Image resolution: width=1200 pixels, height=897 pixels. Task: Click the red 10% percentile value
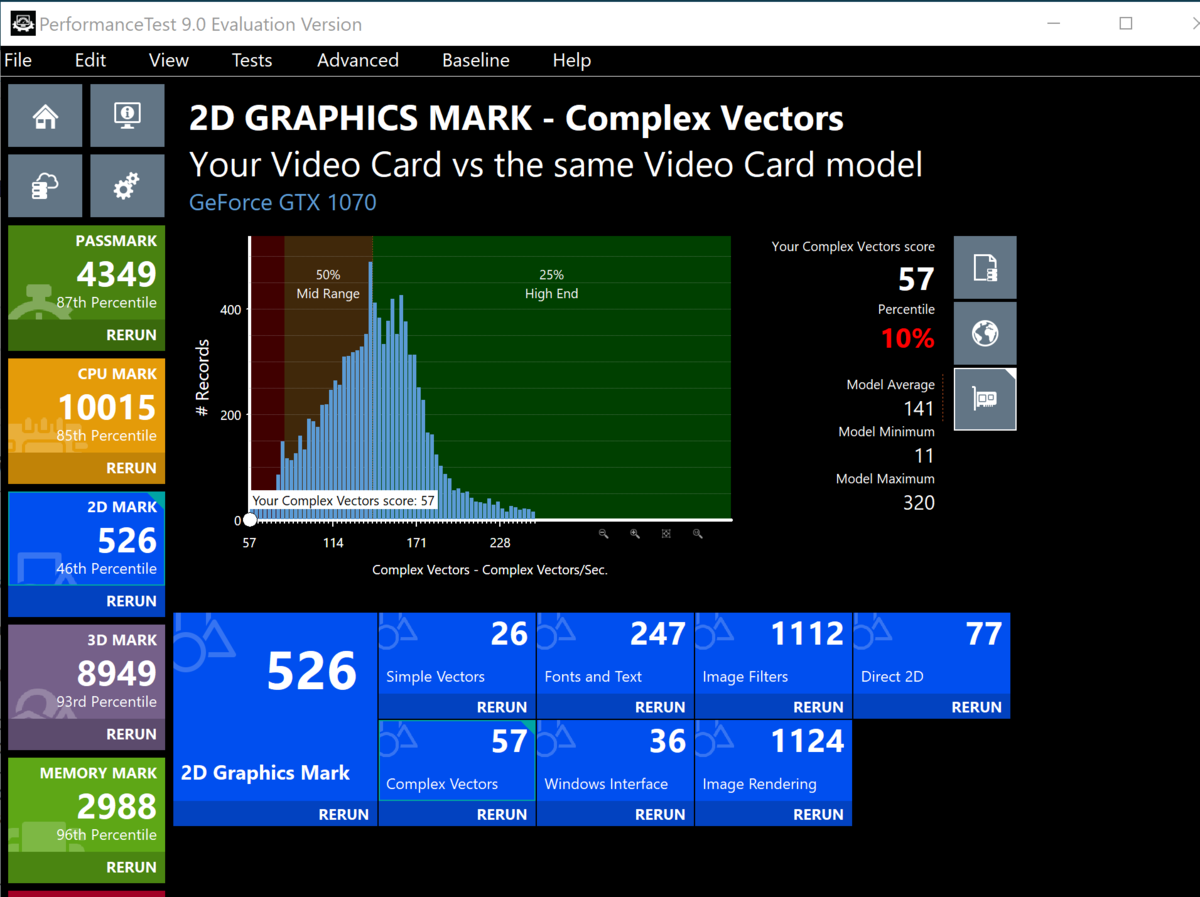pos(908,339)
